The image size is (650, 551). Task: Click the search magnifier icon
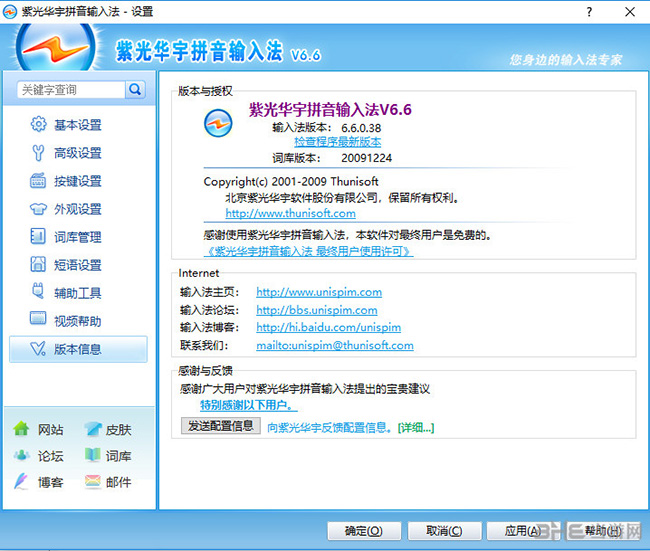[x=135, y=89]
